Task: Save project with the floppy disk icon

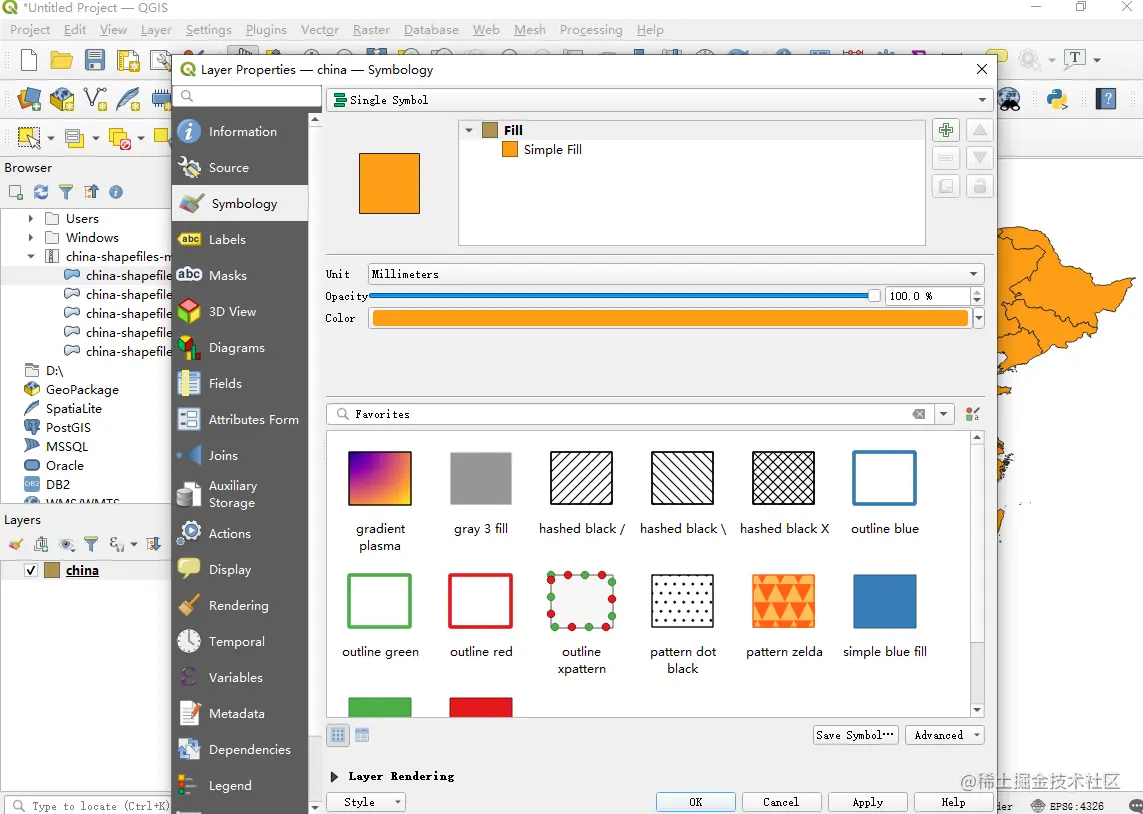Action: tap(95, 60)
